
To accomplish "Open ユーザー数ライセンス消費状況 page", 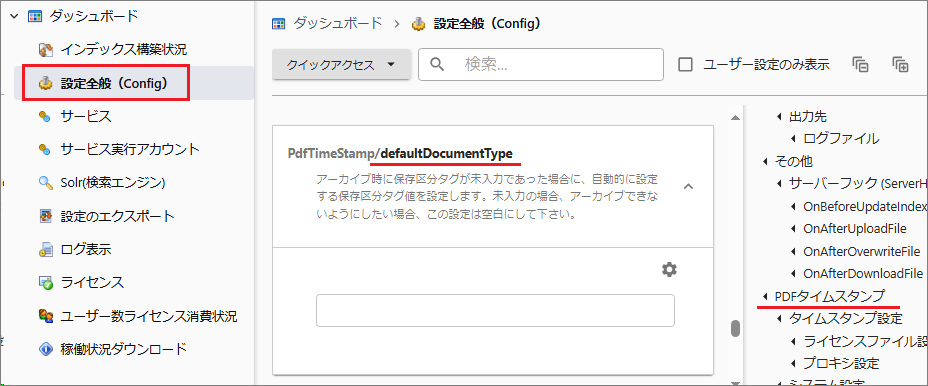I will 138,316.
